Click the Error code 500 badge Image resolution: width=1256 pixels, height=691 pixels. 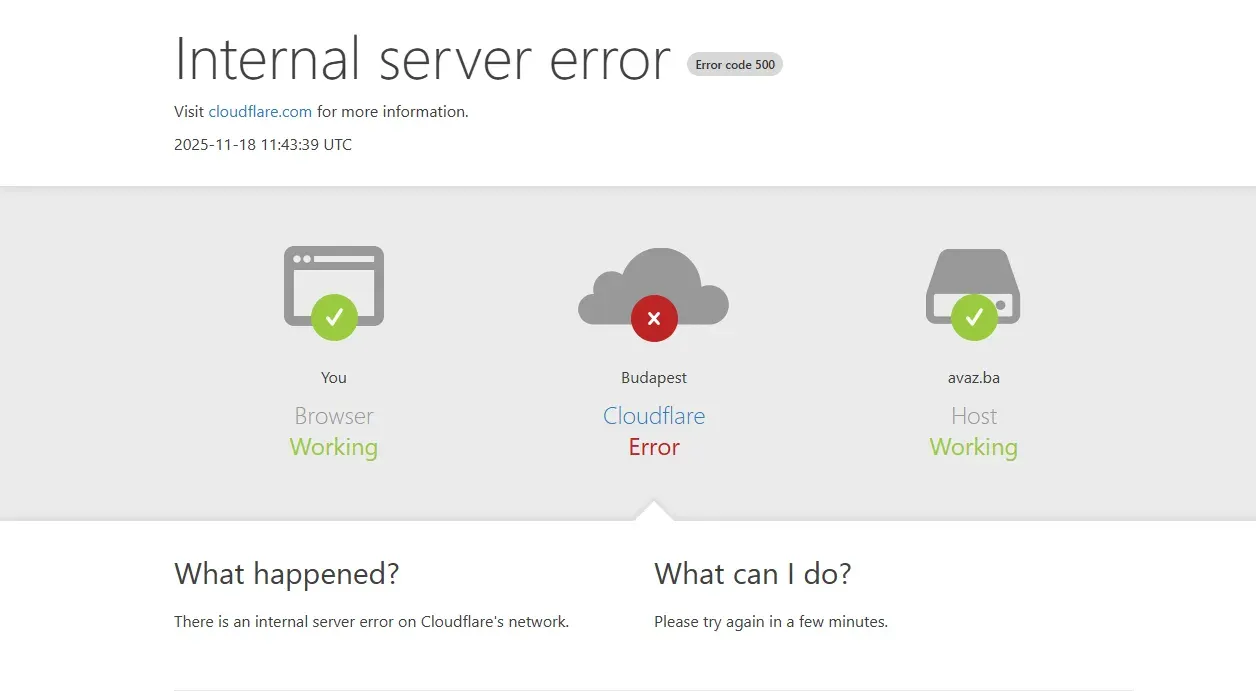coord(735,64)
